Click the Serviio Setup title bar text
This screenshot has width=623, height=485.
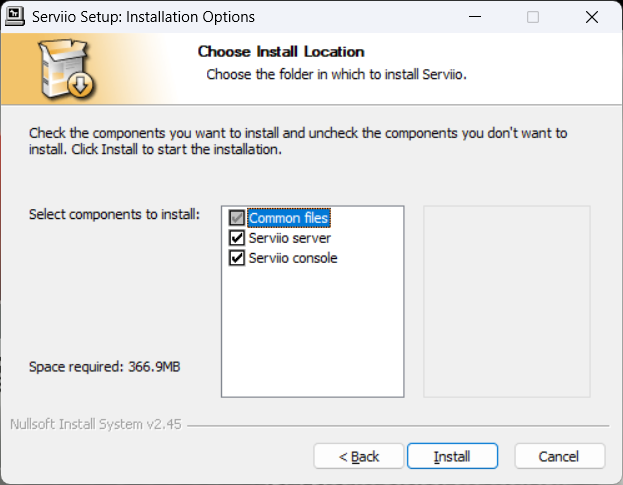pos(143,17)
